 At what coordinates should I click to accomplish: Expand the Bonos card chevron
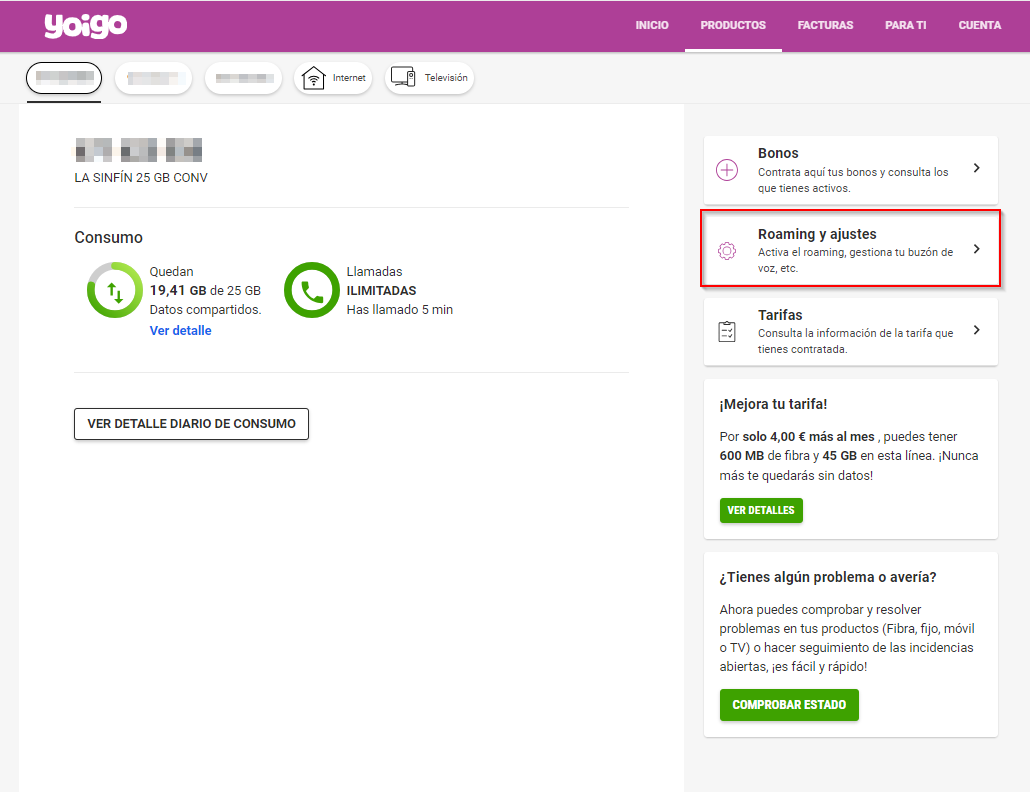[977, 168]
